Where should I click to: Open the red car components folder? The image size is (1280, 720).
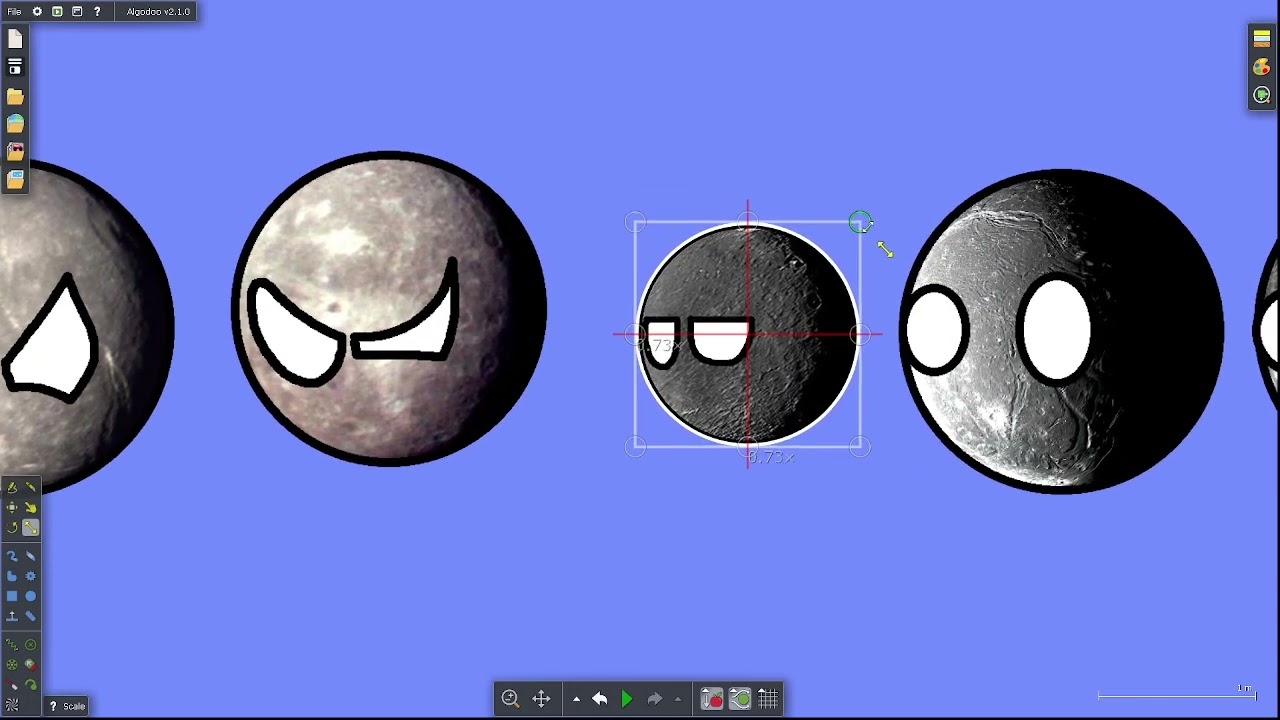(15, 152)
